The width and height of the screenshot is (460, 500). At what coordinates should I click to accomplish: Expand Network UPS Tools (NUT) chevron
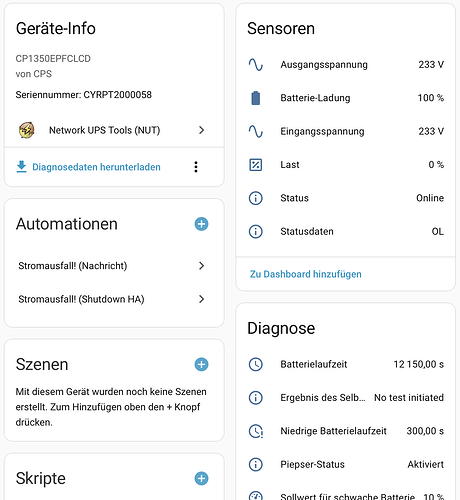201,130
